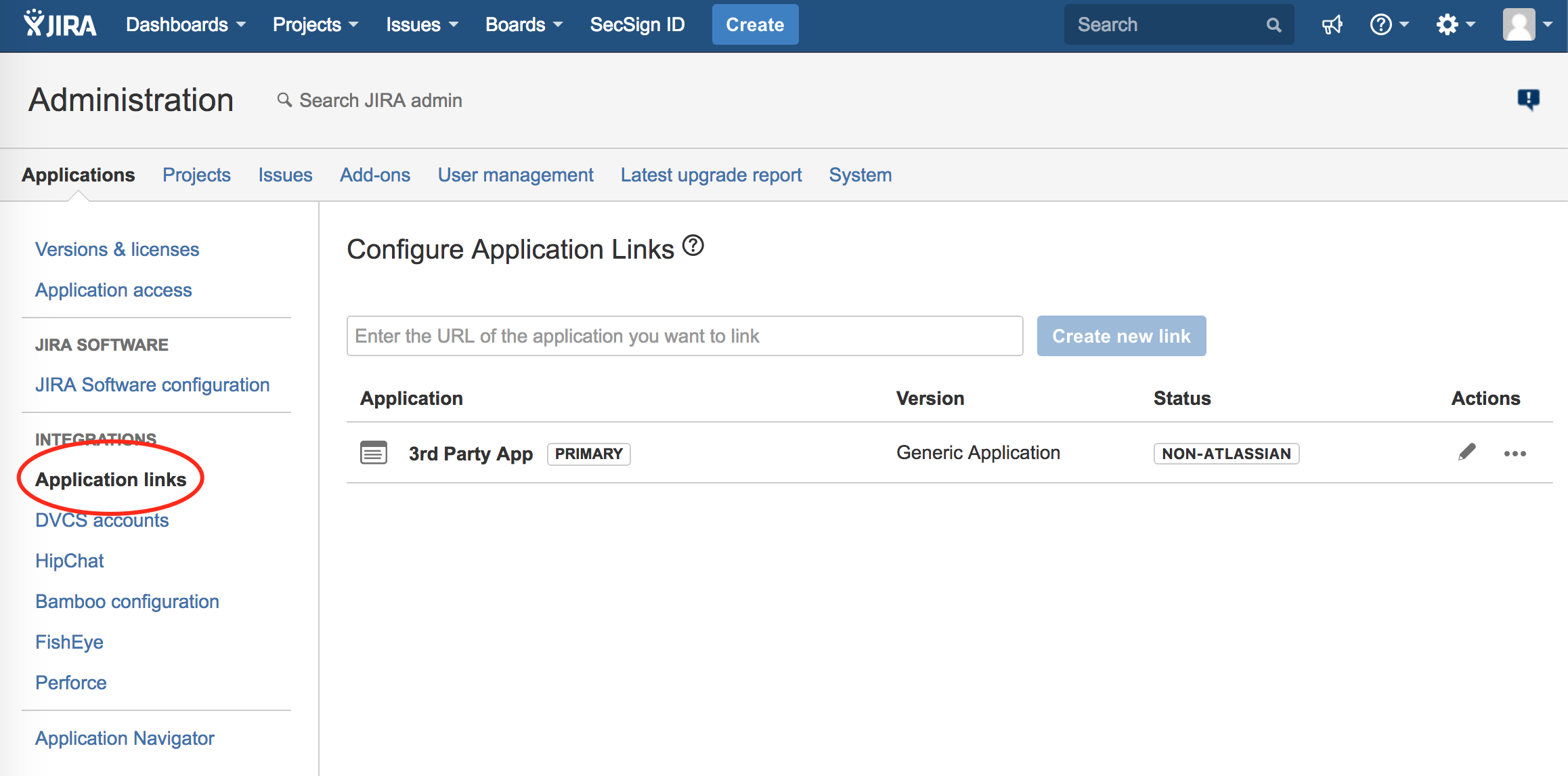This screenshot has width=1568, height=776.
Task: Open the System admin tab
Action: (860, 175)
